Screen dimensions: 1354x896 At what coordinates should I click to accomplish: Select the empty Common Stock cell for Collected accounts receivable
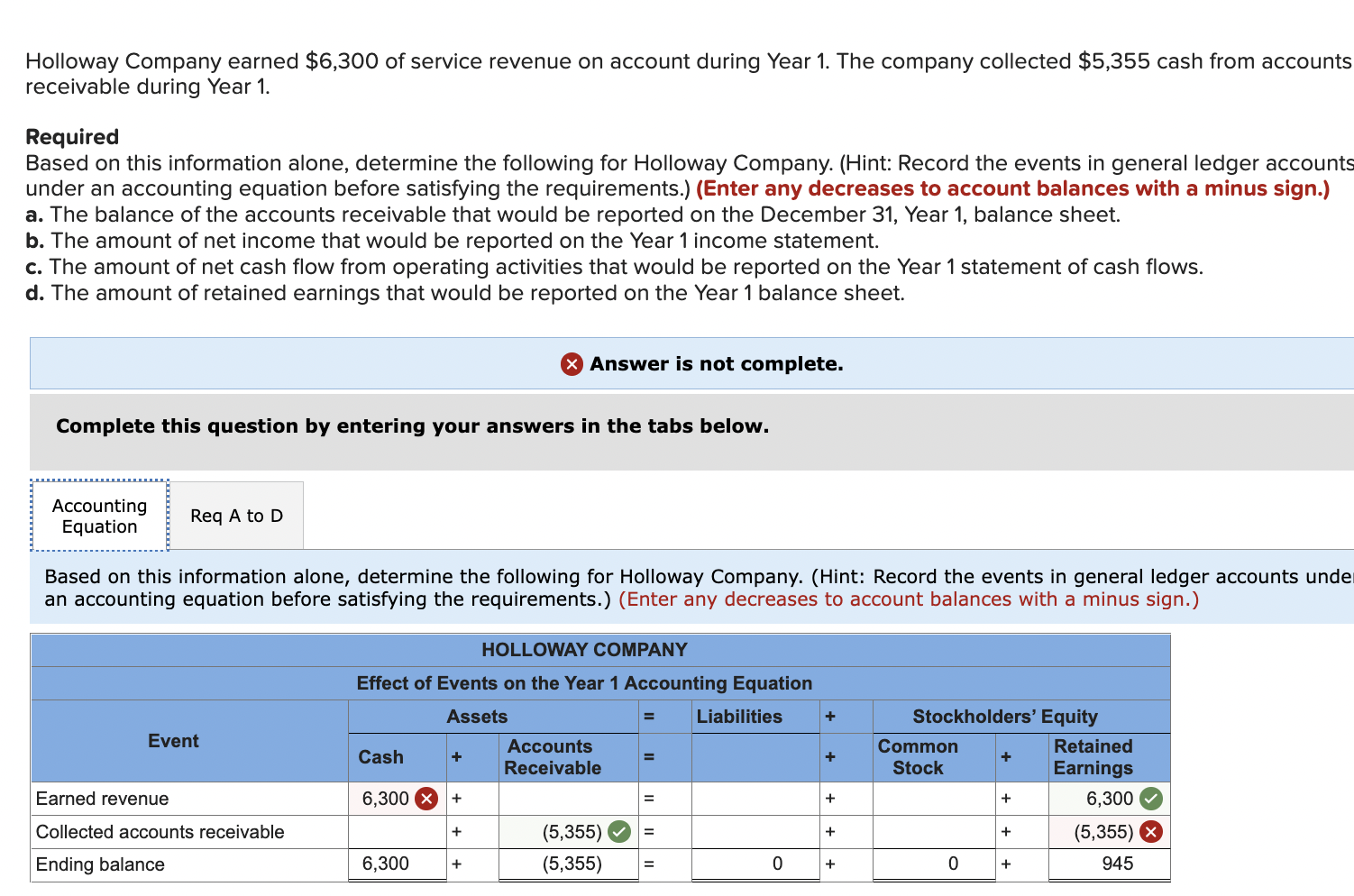[935, 832]
